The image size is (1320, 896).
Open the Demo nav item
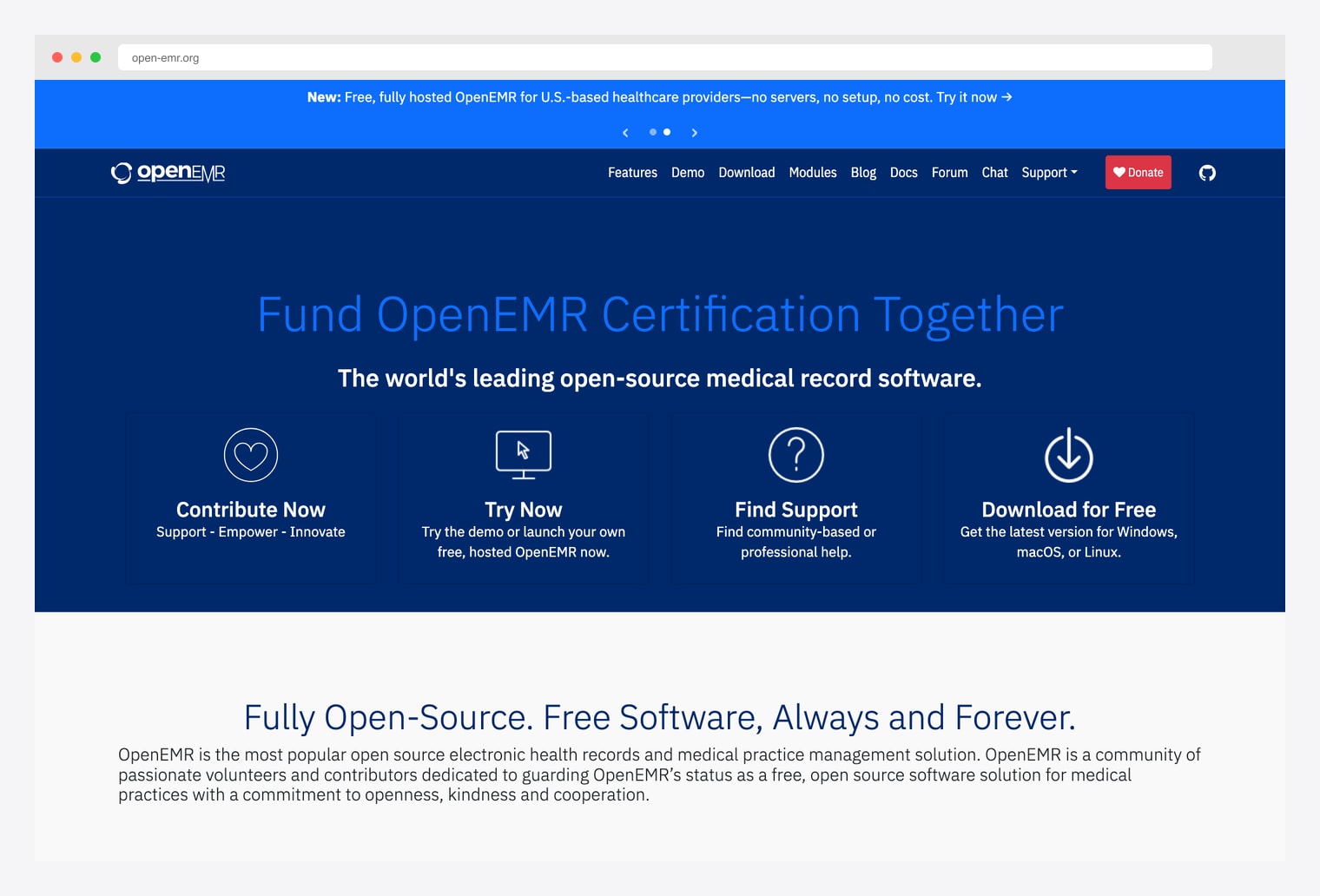coord(688,173)
